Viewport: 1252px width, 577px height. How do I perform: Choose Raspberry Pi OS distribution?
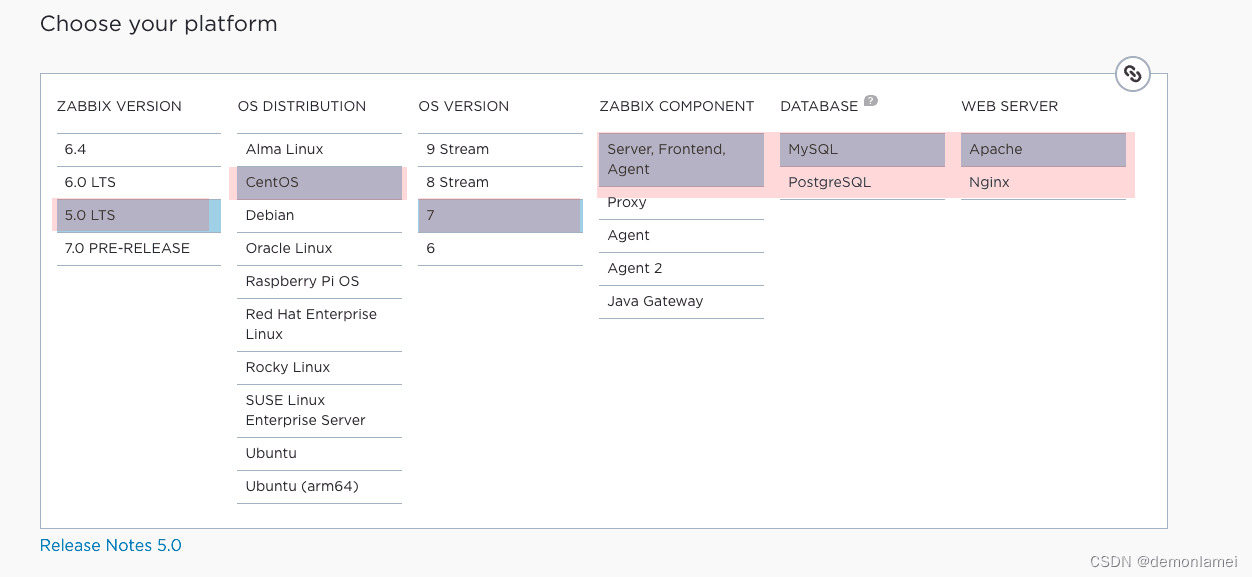coord(320,282)
